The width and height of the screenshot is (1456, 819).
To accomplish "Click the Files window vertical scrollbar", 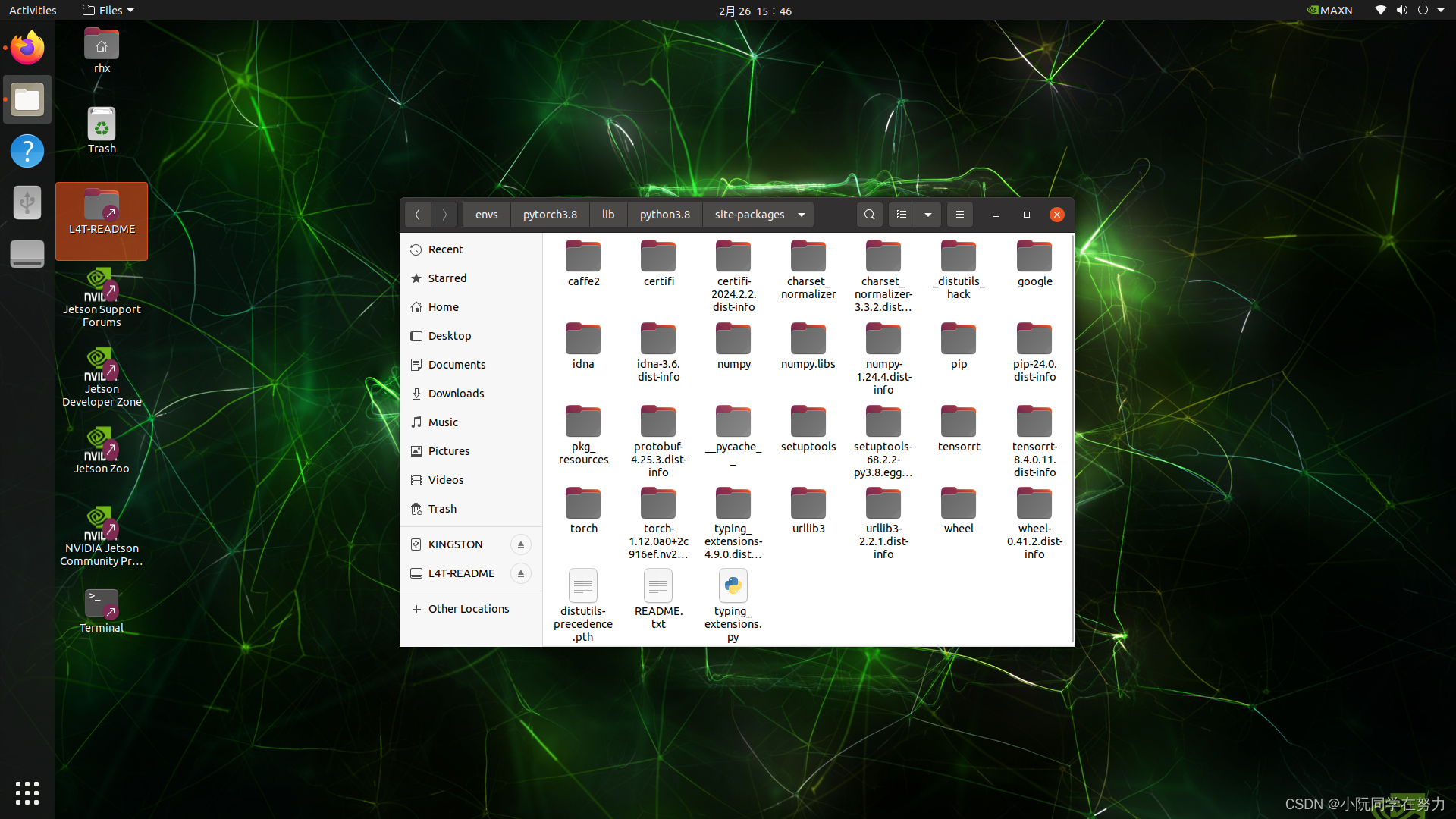I will coord(1072,438).
